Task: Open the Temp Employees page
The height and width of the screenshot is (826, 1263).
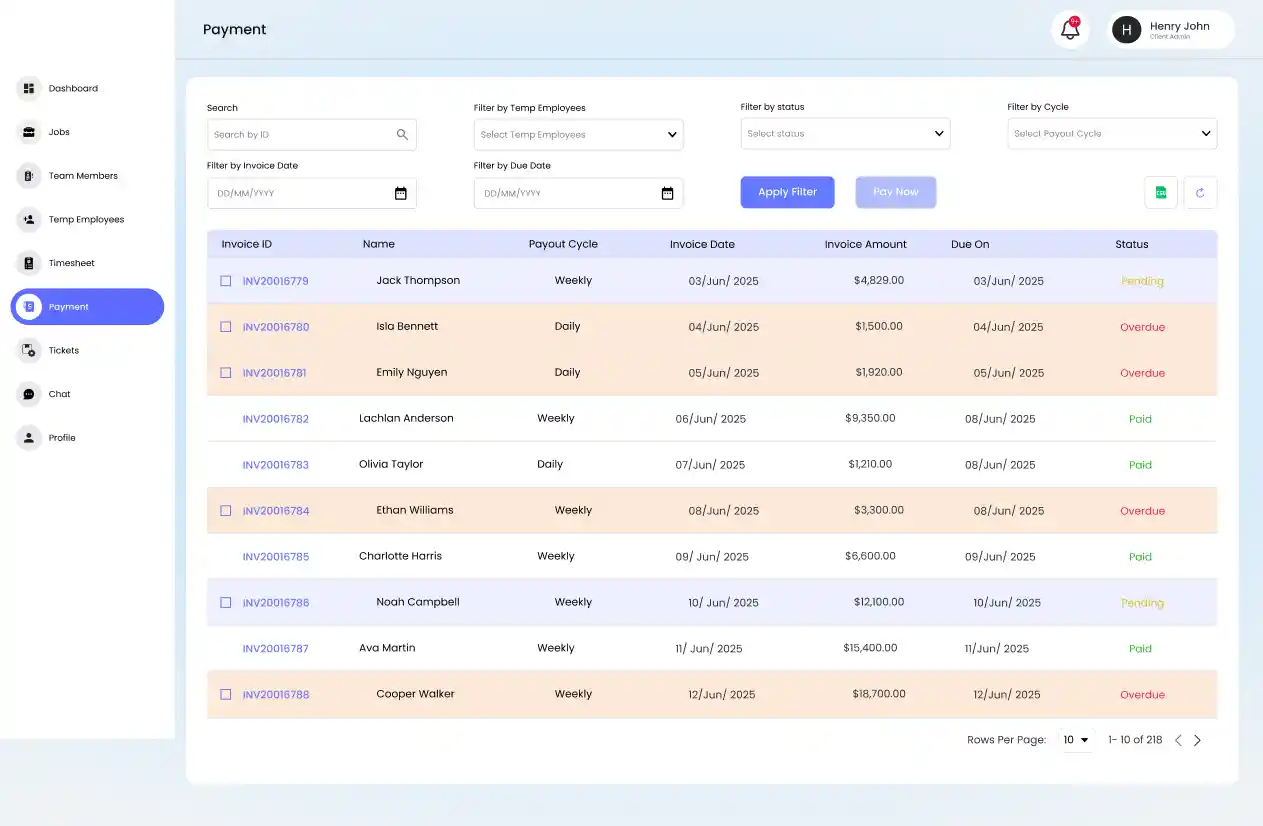Action: click(x=85, y=219)
